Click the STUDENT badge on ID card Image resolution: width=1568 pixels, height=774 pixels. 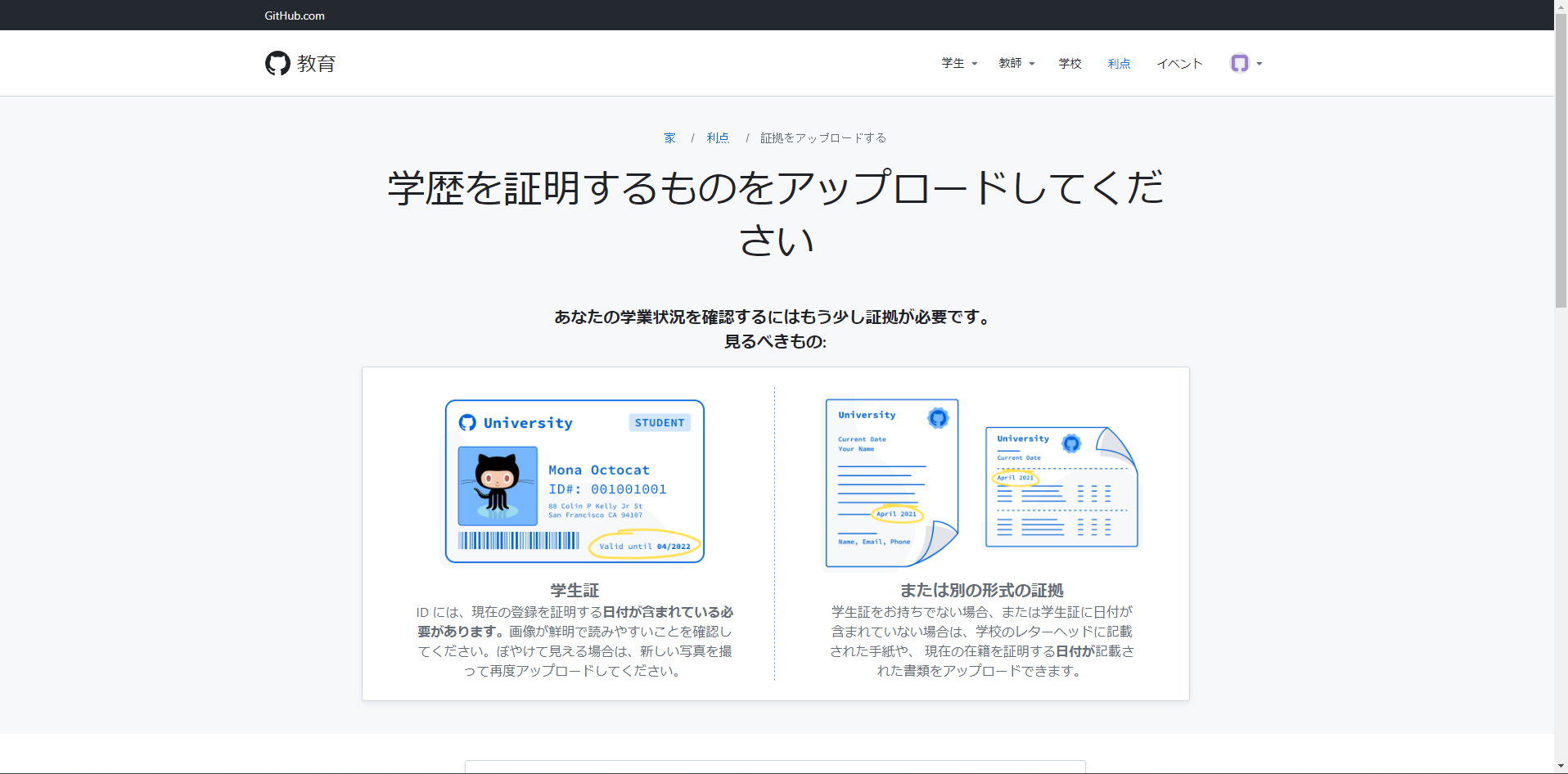point(660,422)
